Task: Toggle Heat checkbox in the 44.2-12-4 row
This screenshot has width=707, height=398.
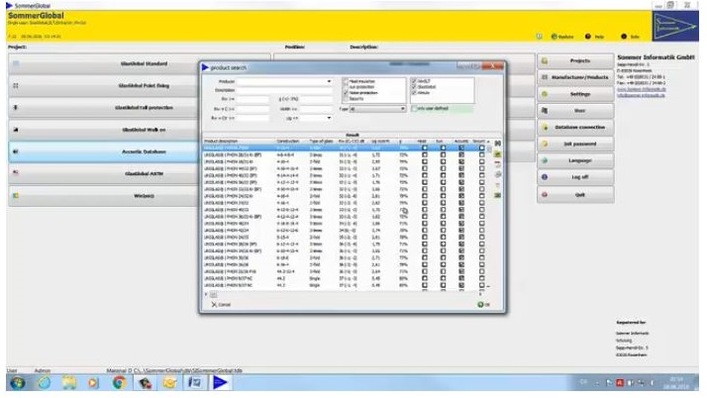Action: pos(424,272)
